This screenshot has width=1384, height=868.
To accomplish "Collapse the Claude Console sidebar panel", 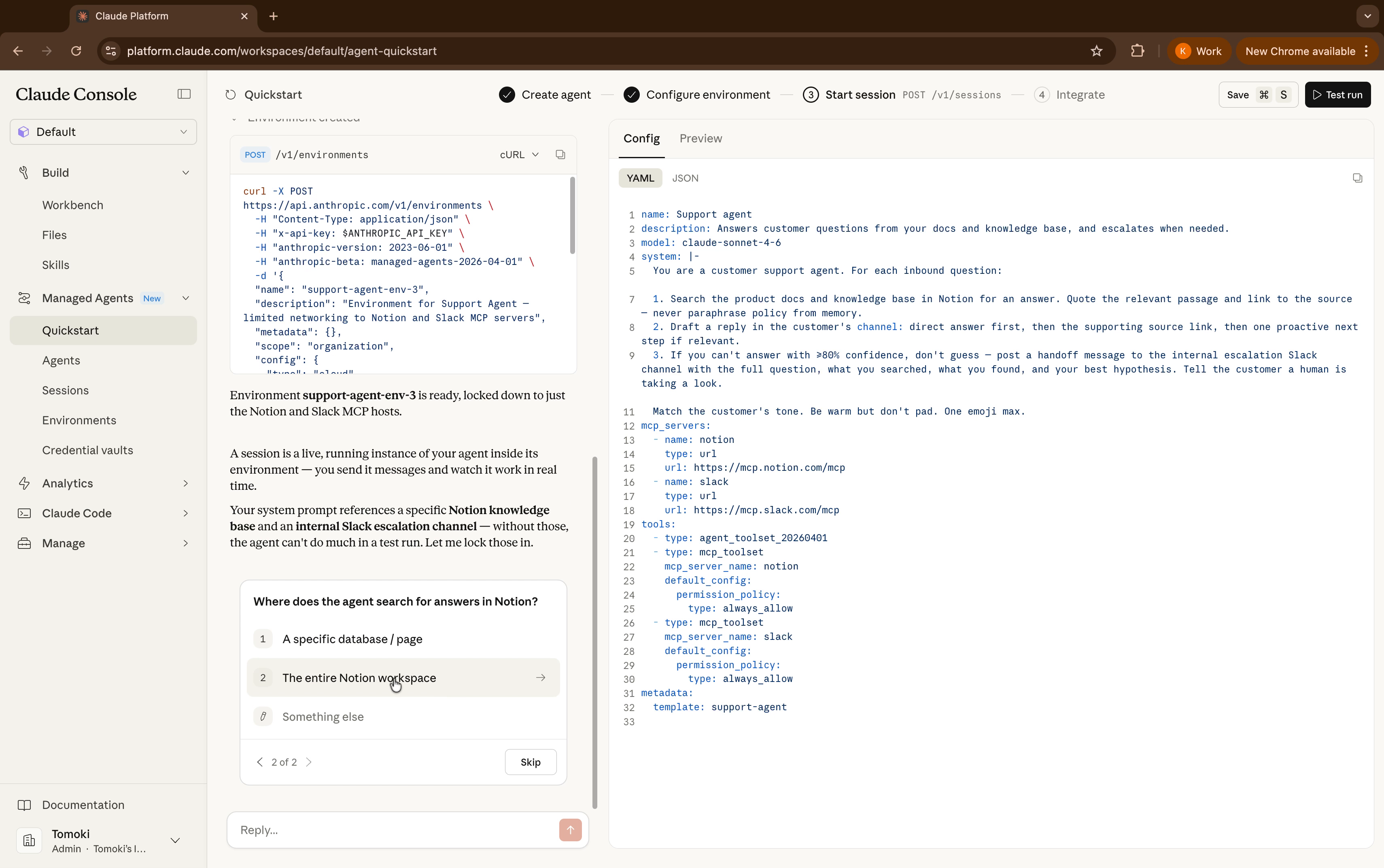I will pyautogui.click(x=184, y=94).
